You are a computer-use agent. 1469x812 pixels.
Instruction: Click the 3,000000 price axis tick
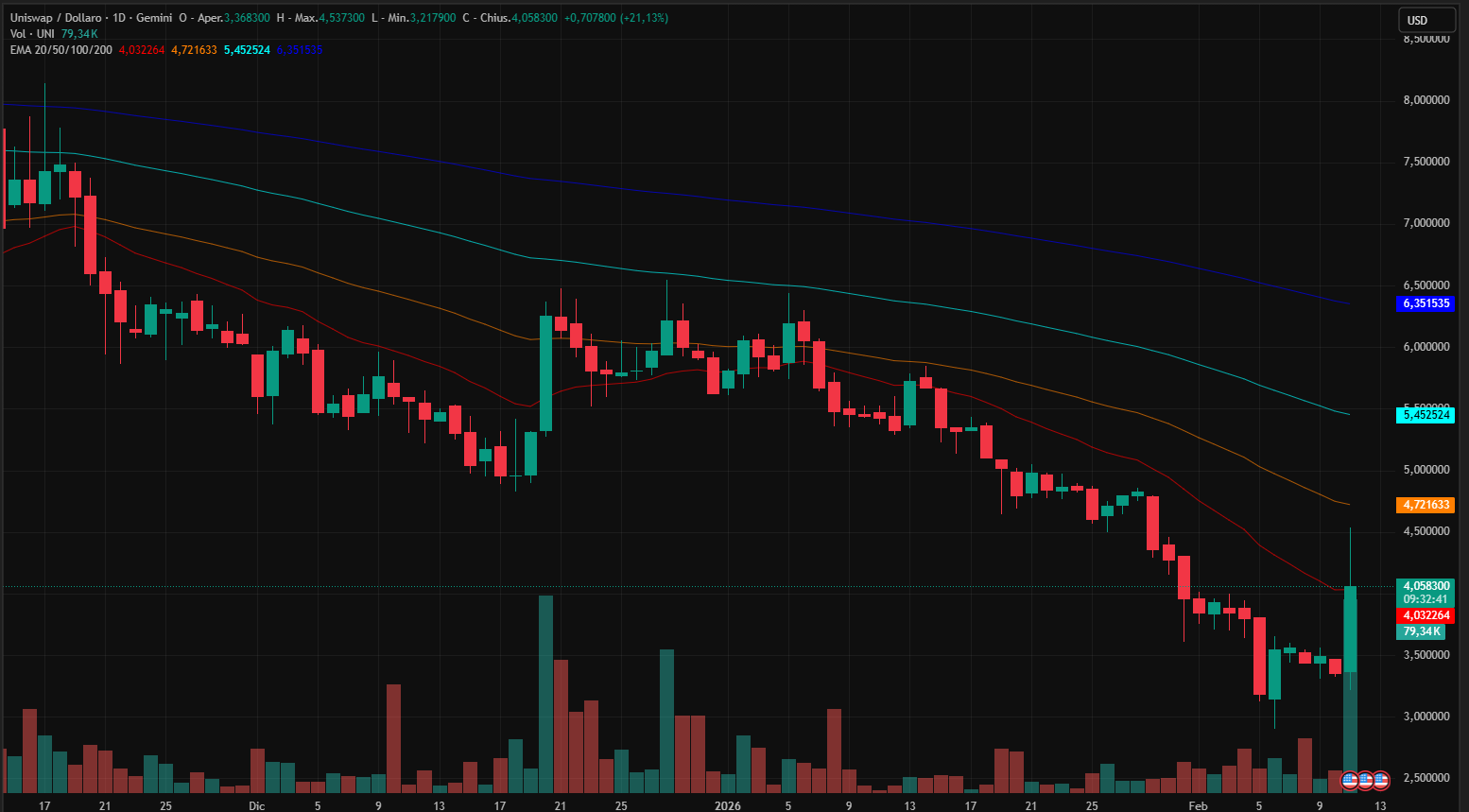click(1426, 717)
